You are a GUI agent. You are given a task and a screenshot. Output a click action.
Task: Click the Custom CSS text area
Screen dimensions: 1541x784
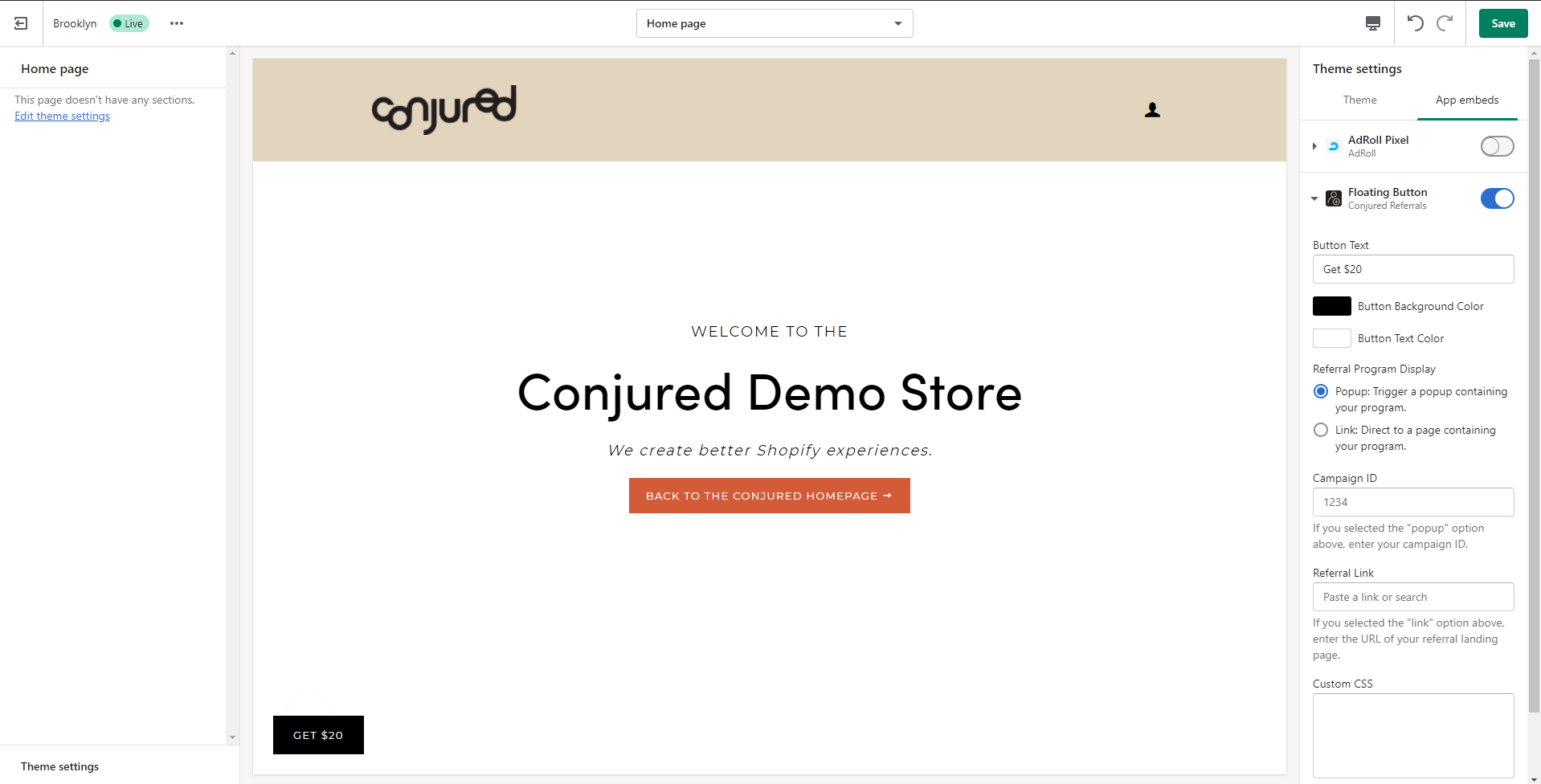(1412, 735)
